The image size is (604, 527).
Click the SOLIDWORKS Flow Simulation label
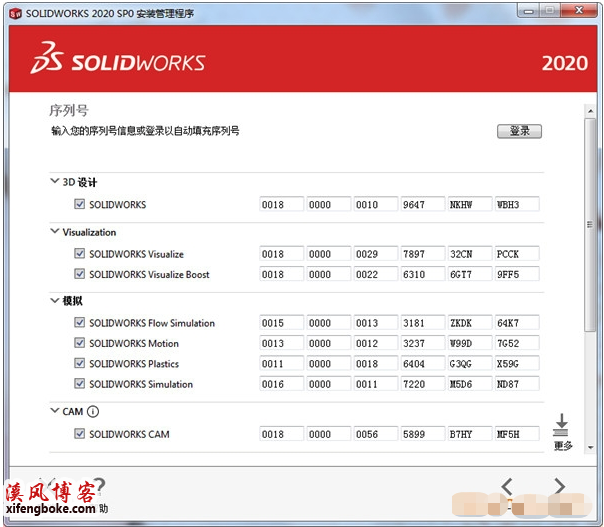[x=152, y=323]
